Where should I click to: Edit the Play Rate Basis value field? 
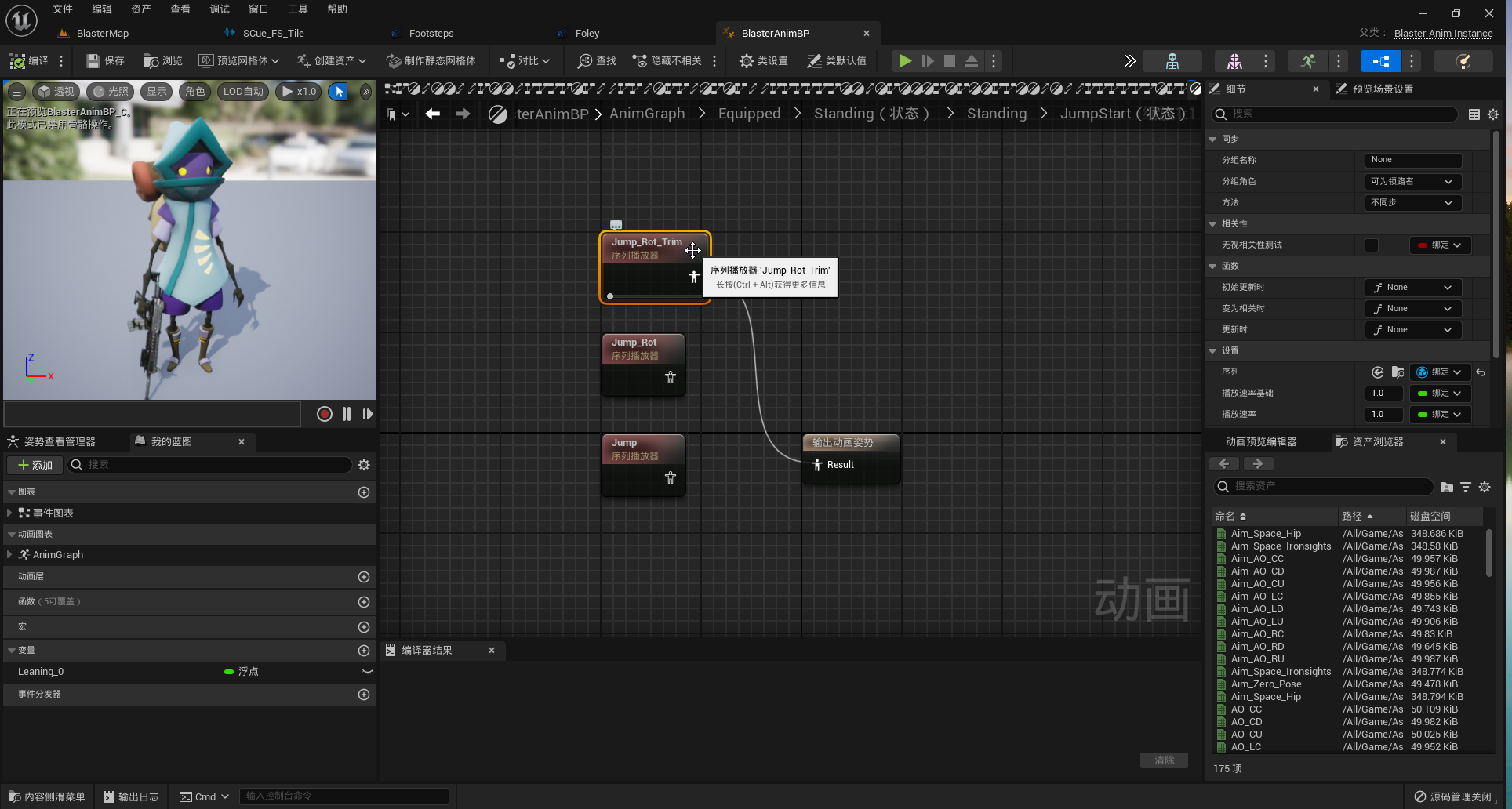click(x=1386, y=394)
